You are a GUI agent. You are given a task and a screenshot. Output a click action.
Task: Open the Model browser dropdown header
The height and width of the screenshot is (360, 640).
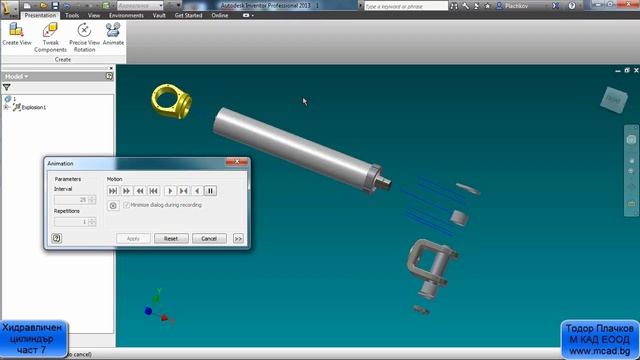tap(16, 76)
